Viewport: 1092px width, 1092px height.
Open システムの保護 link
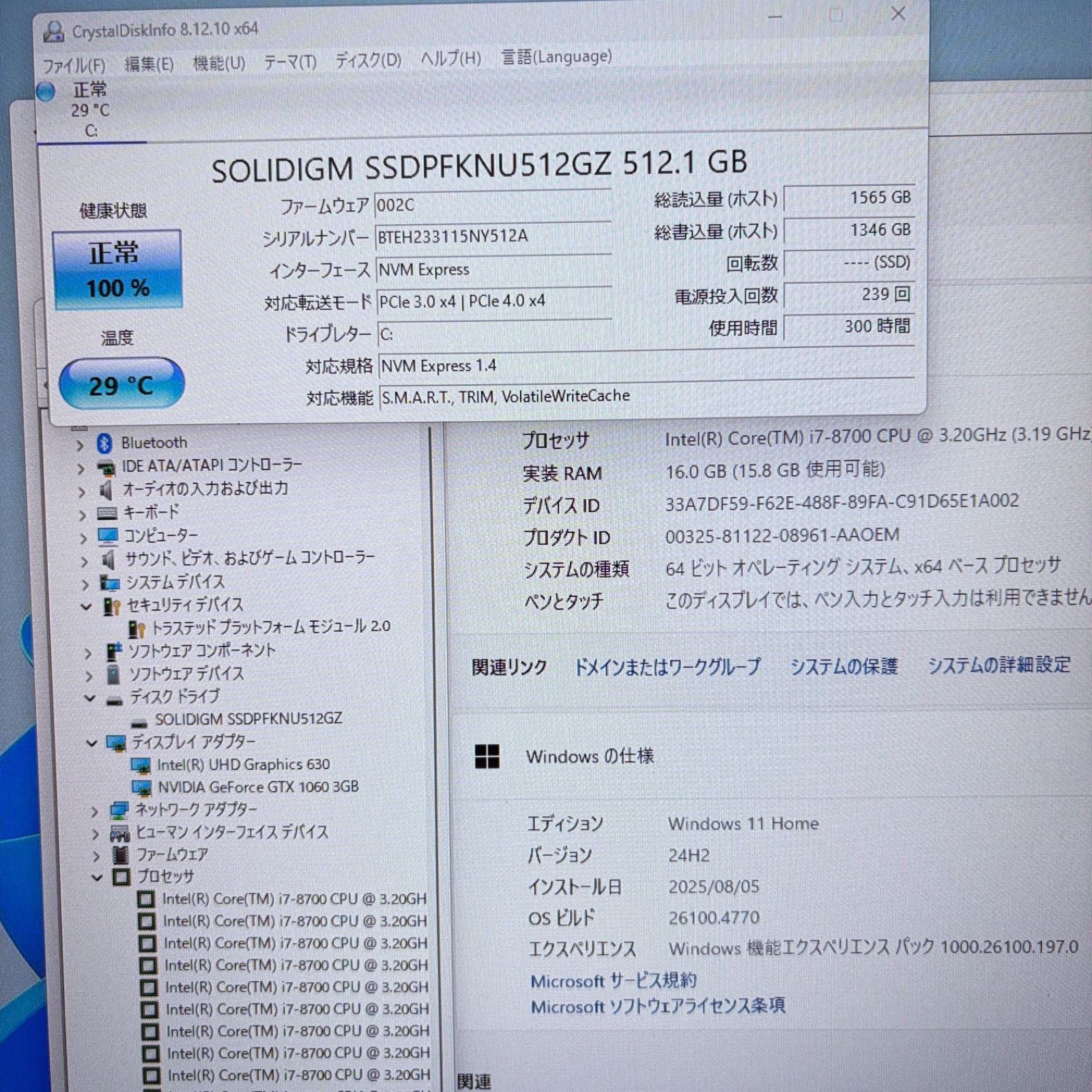coord(844,666)
